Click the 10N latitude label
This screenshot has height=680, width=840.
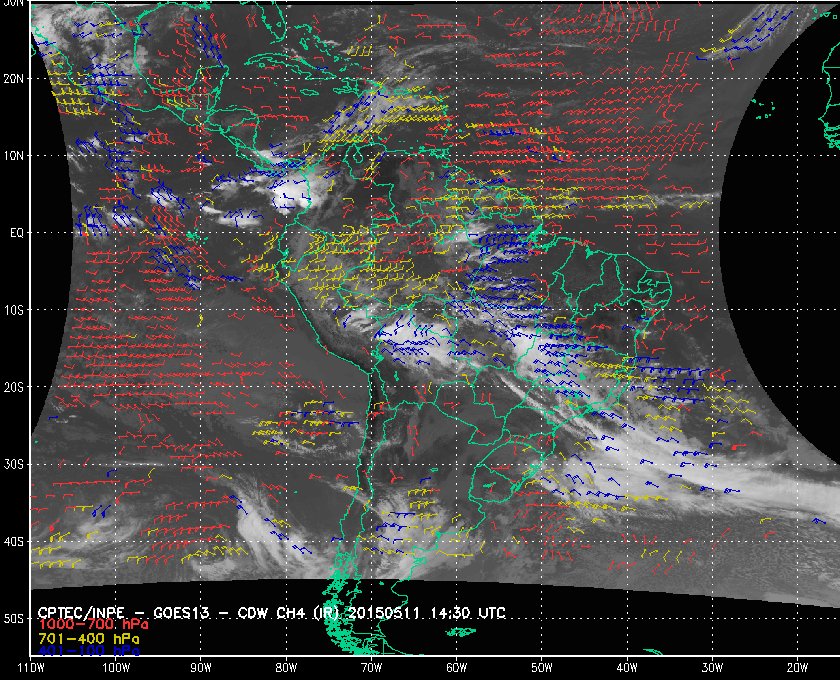click(13, 156)
